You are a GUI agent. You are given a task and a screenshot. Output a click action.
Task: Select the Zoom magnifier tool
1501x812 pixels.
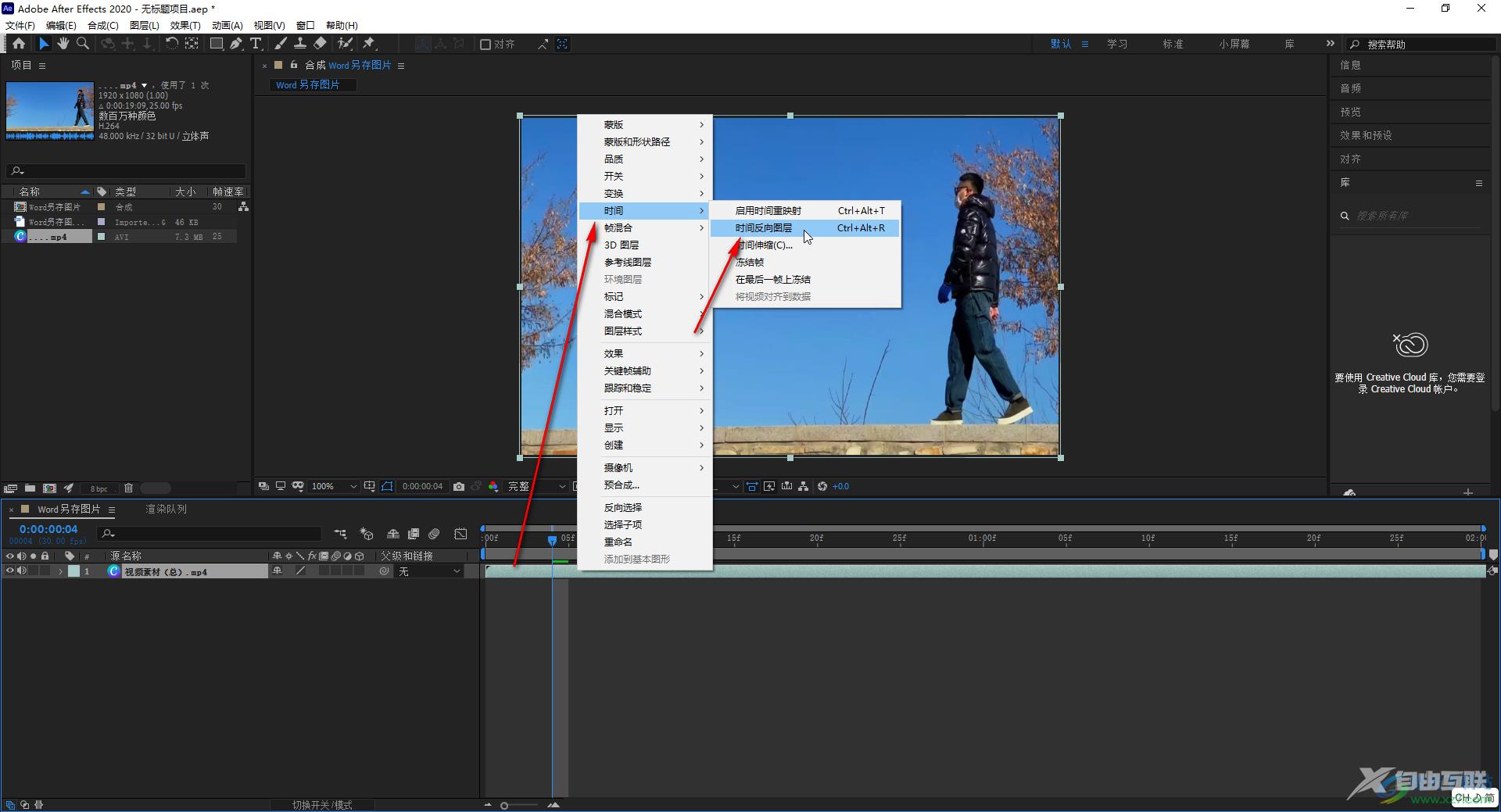click(82, 44)
